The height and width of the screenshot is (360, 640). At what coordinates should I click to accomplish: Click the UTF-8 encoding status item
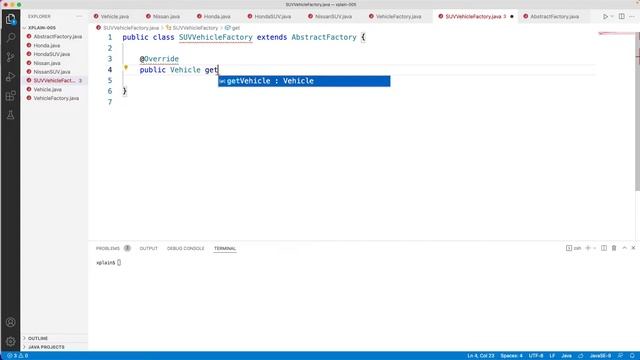(536, 356)
